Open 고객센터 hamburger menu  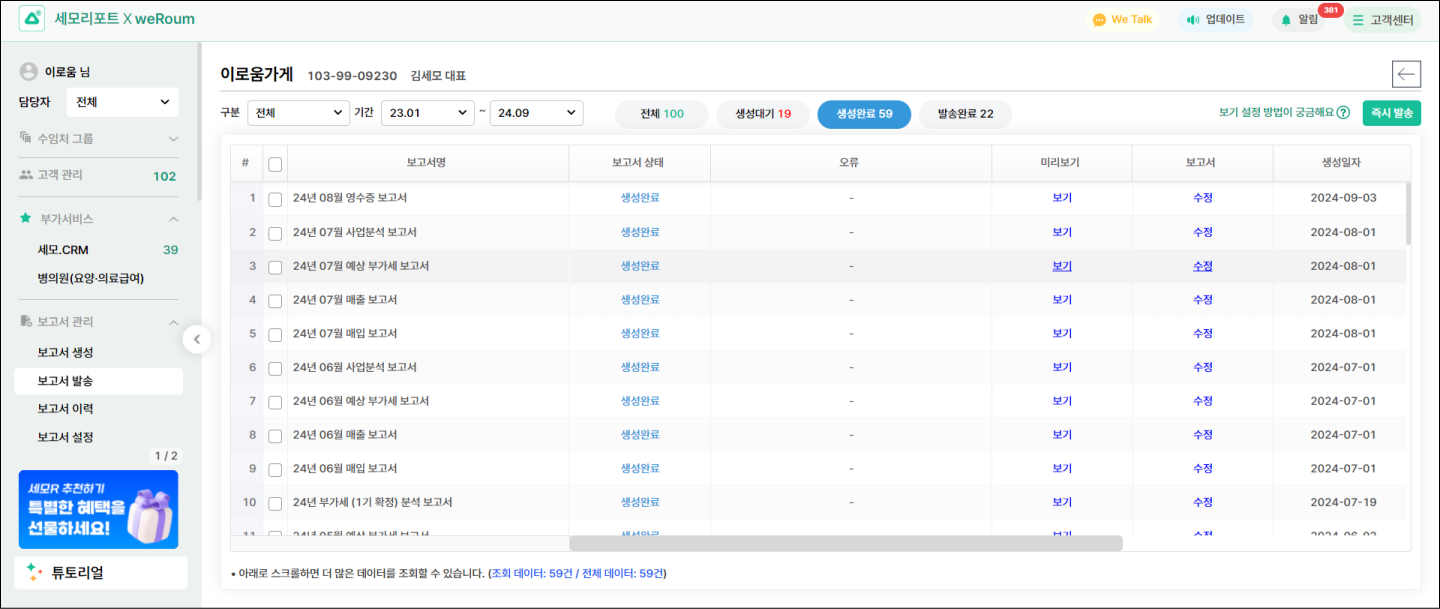tap(1357, 20)
